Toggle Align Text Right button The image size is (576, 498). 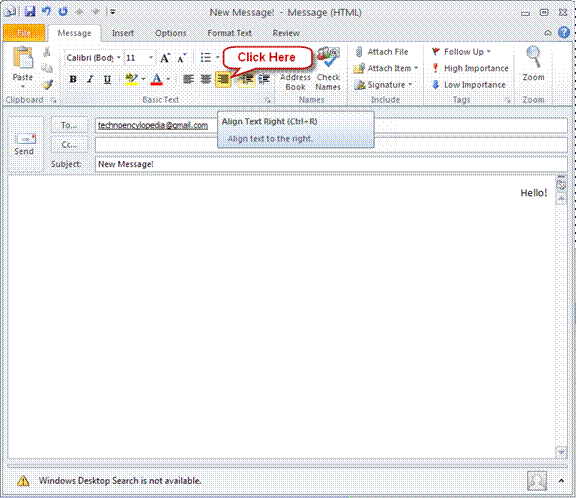223,79
